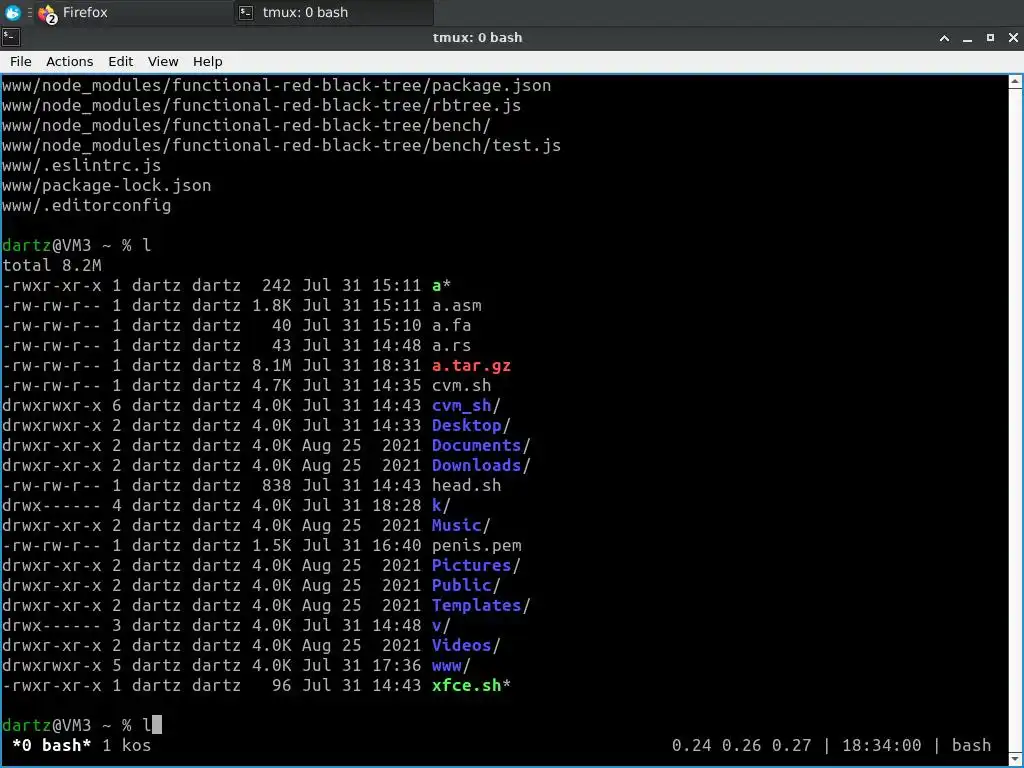Click the a.tar.gz file name

coord(471,366)
